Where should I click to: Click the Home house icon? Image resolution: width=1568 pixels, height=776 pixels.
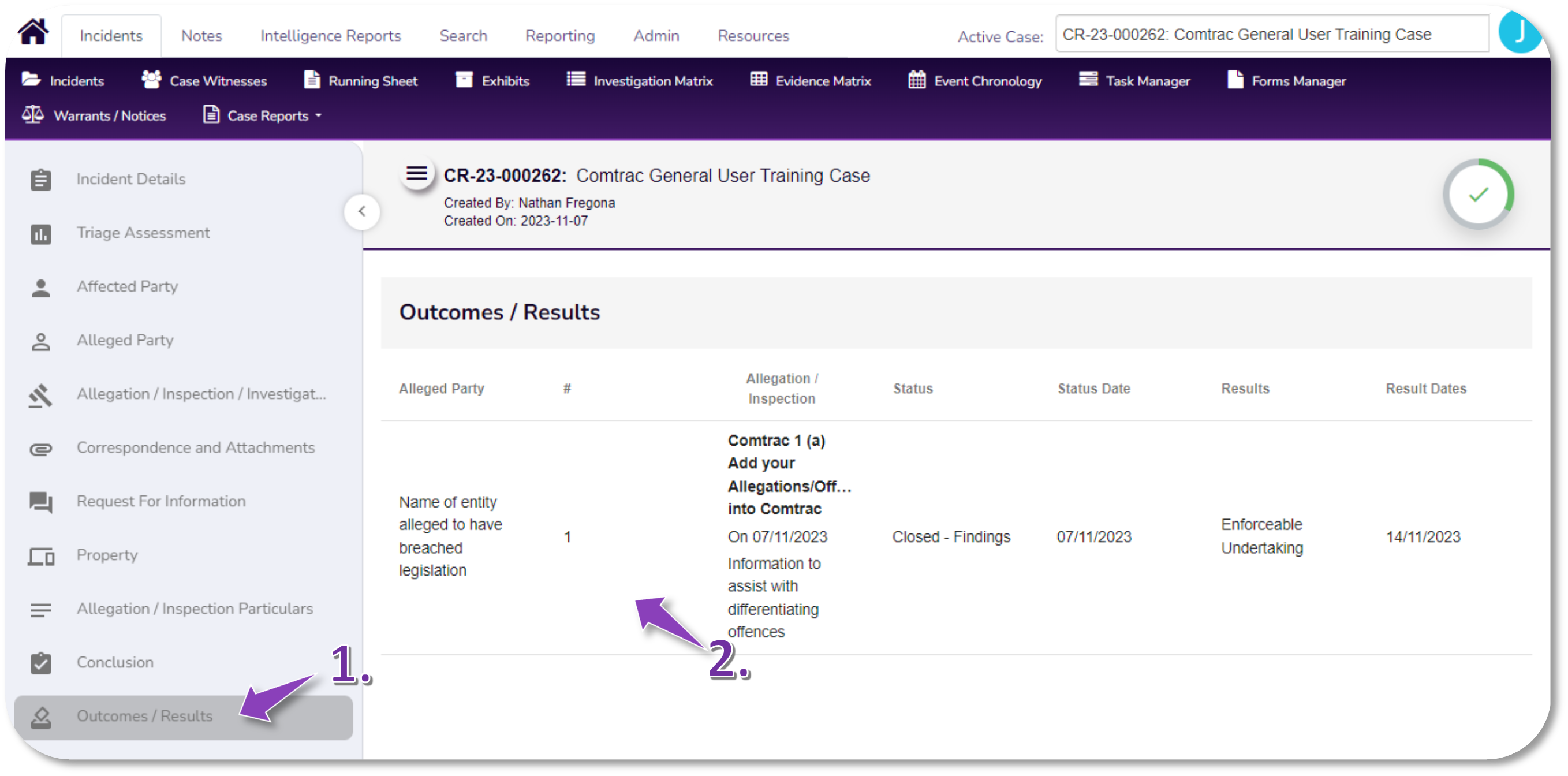click(x=33, y=32)
